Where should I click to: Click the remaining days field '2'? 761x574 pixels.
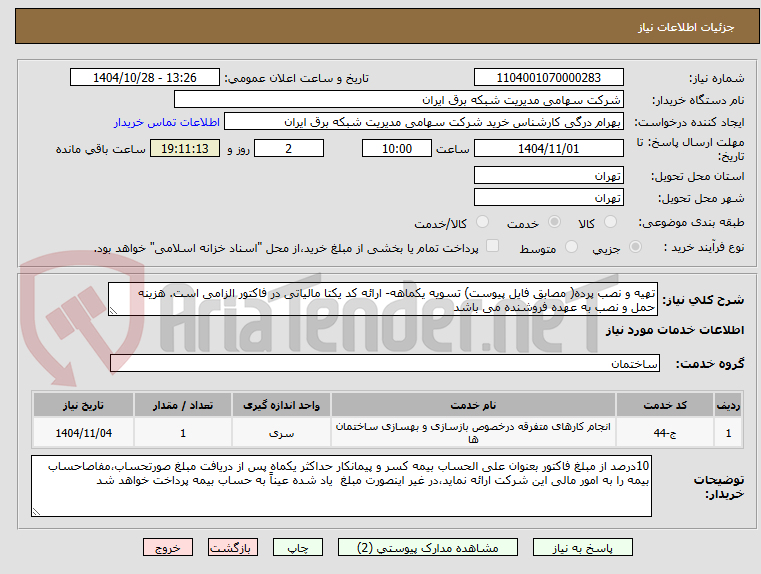pos(289,148)
